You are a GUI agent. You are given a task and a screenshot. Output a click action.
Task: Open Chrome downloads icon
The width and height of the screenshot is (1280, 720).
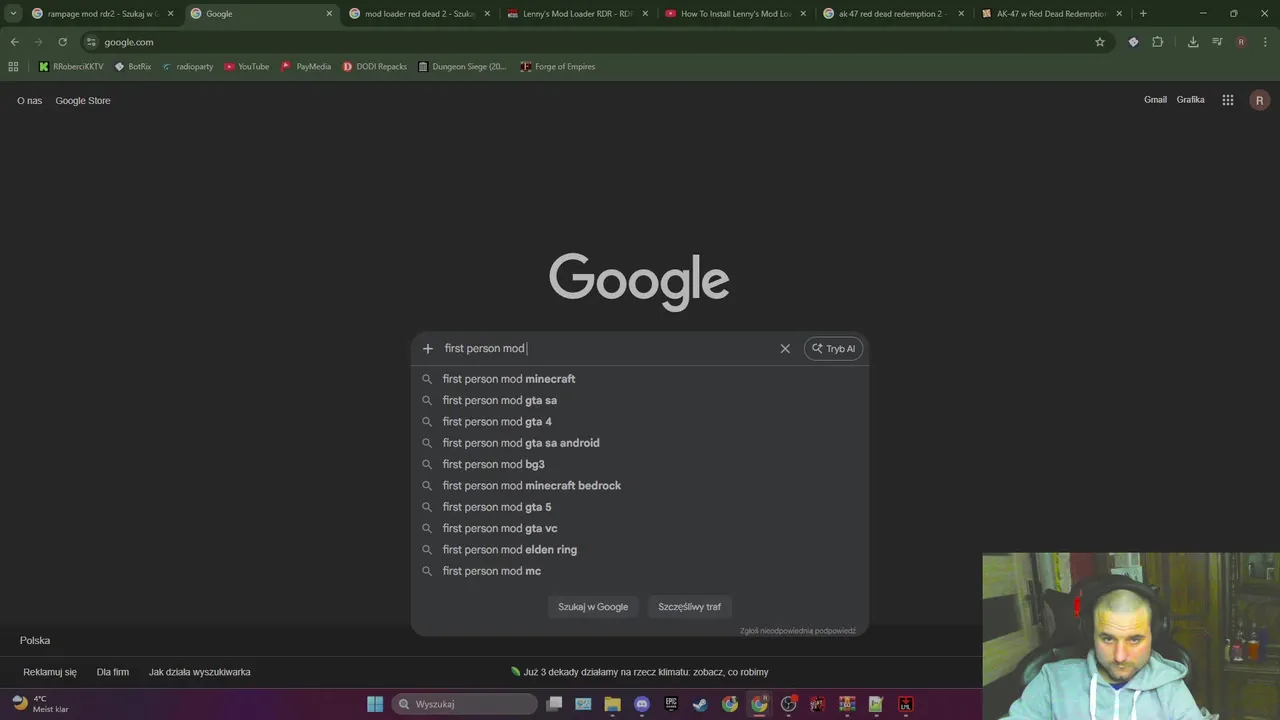(x=1193, y=42)
